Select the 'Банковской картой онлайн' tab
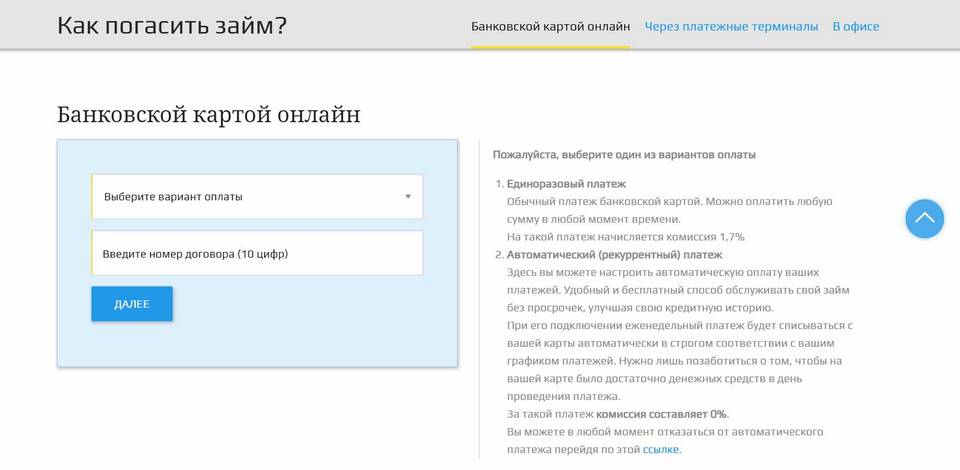960x470 pixels. 550,26
